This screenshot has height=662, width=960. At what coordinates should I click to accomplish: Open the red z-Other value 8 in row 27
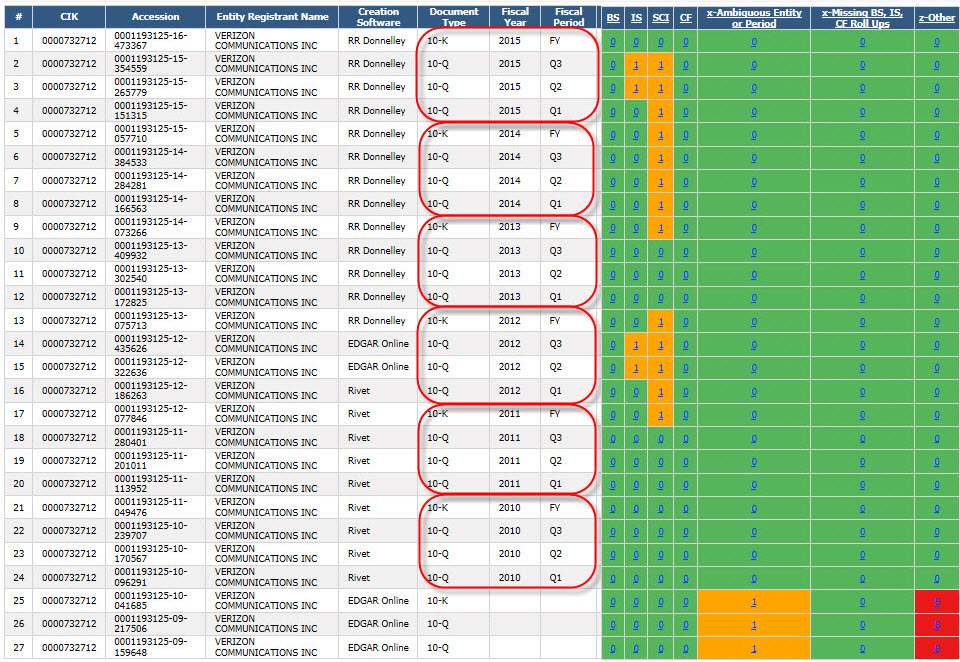[937, 649]
